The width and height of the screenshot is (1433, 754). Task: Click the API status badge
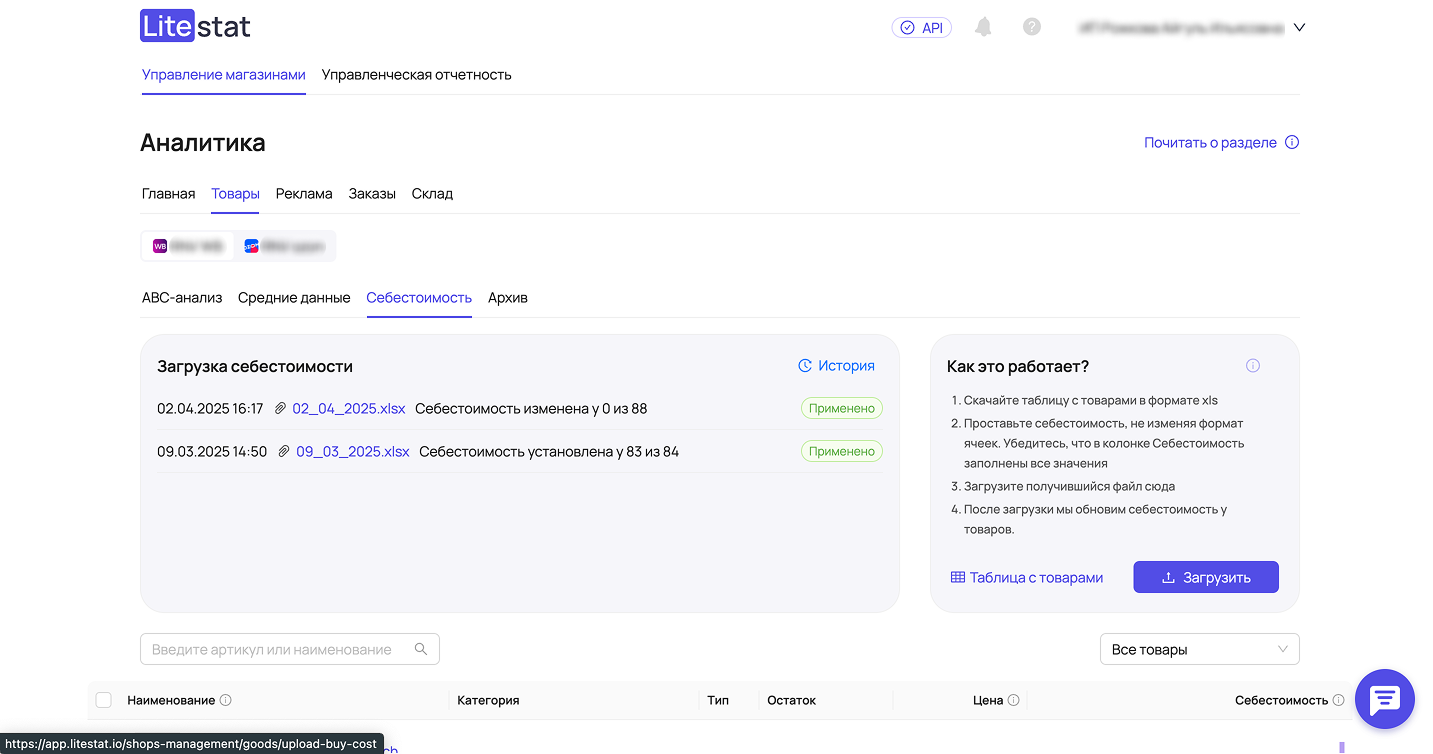921,28
